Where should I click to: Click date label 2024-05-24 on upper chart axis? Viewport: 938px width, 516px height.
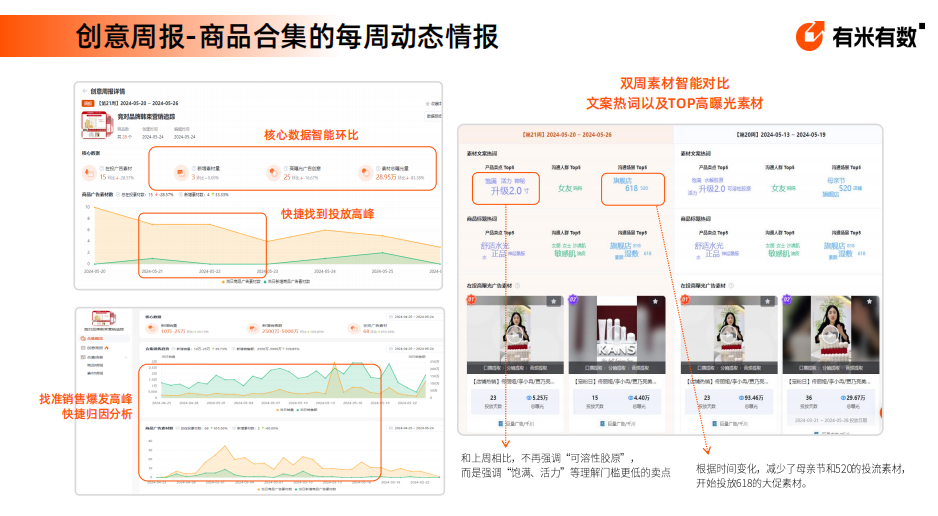(325, 271)
